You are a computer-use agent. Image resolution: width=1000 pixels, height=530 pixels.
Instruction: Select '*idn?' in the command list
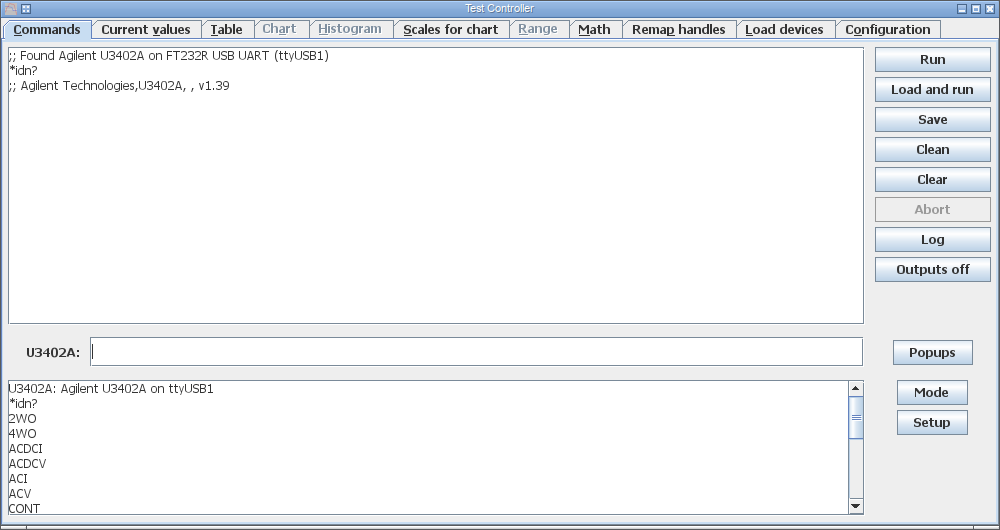click(23, 404)
